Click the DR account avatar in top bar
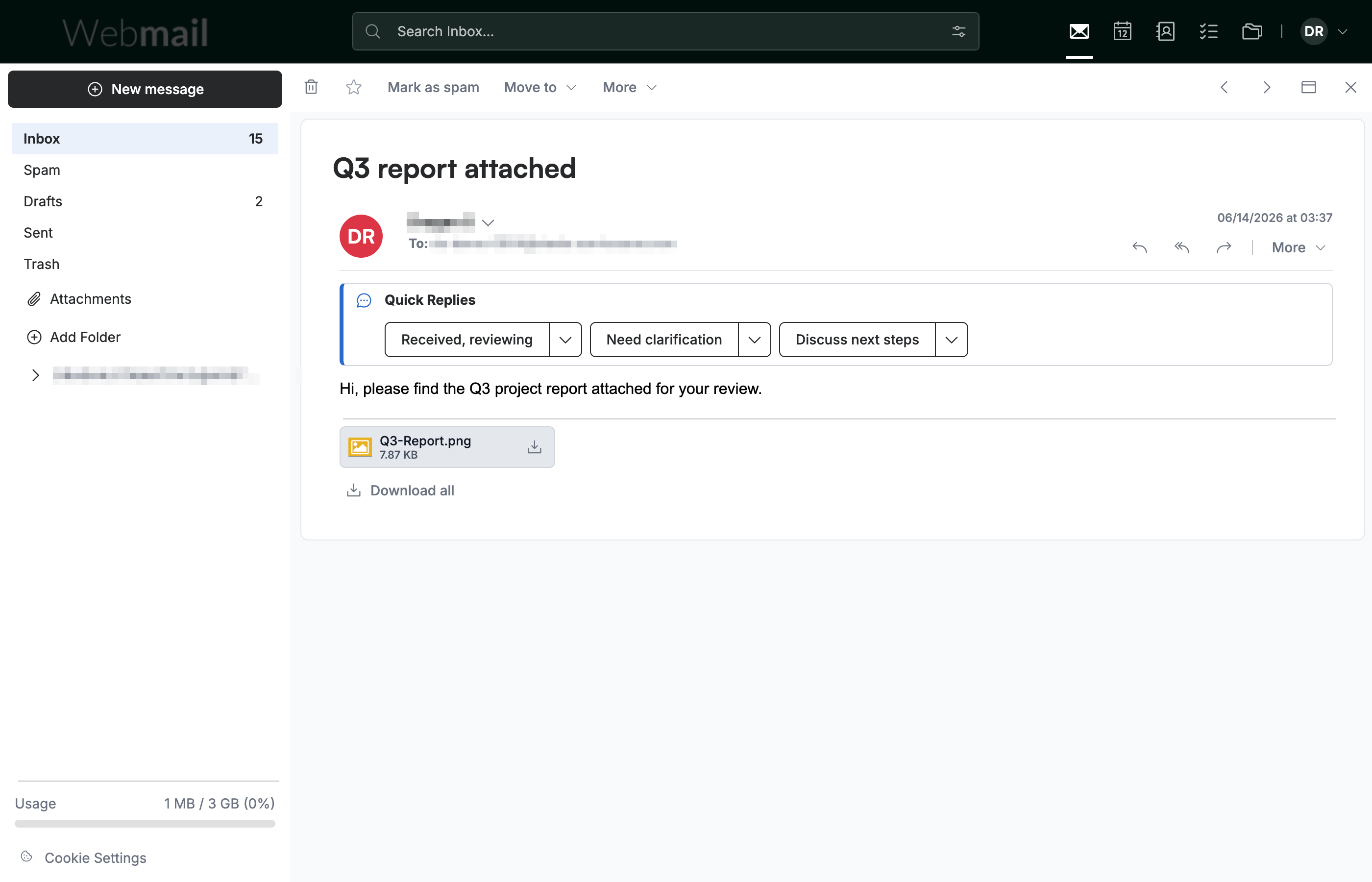The image size is (1372, 882). [x=1314, y=31]
